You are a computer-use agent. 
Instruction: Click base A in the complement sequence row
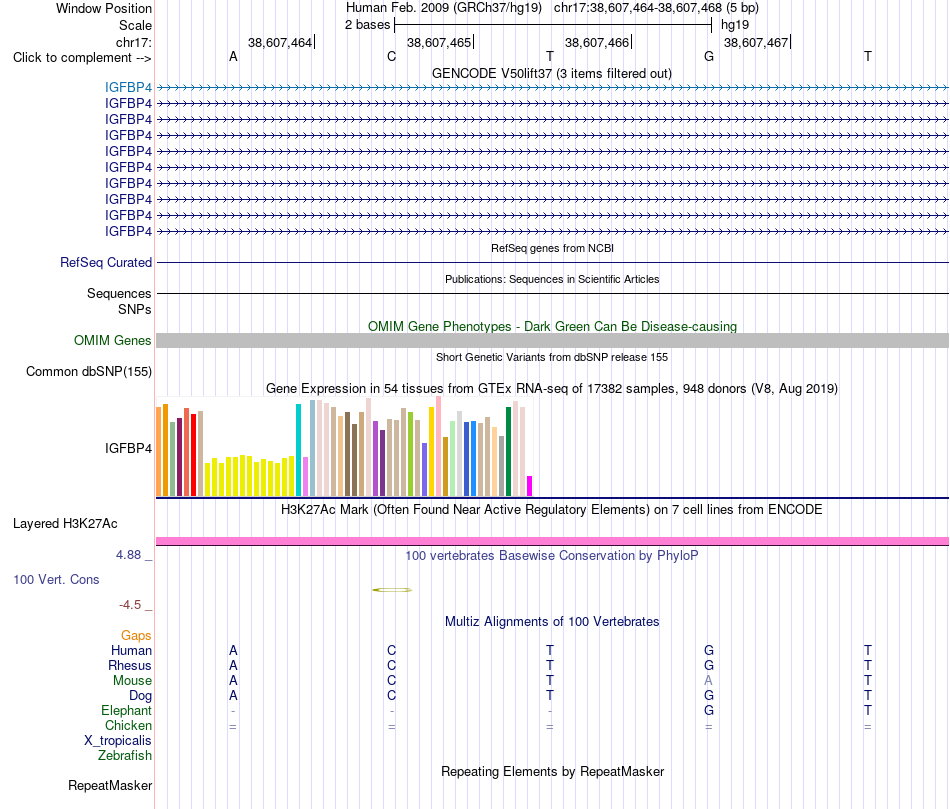point(233,57)
